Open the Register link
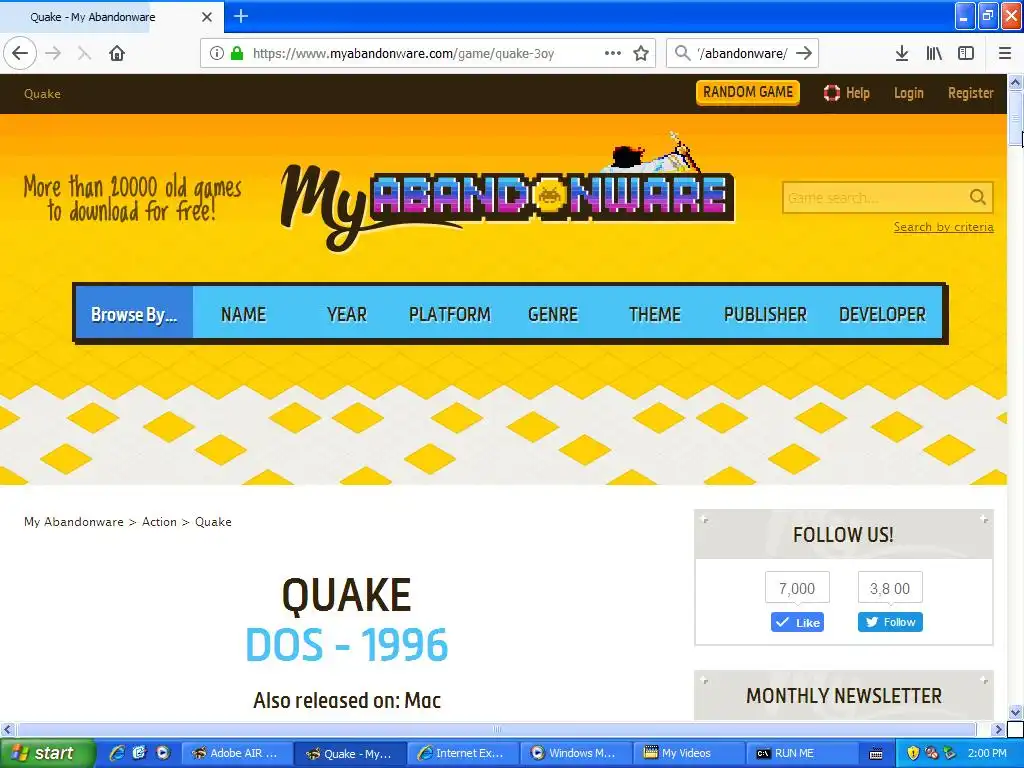This screenshot has width=1024, height=768. [970, 93]
